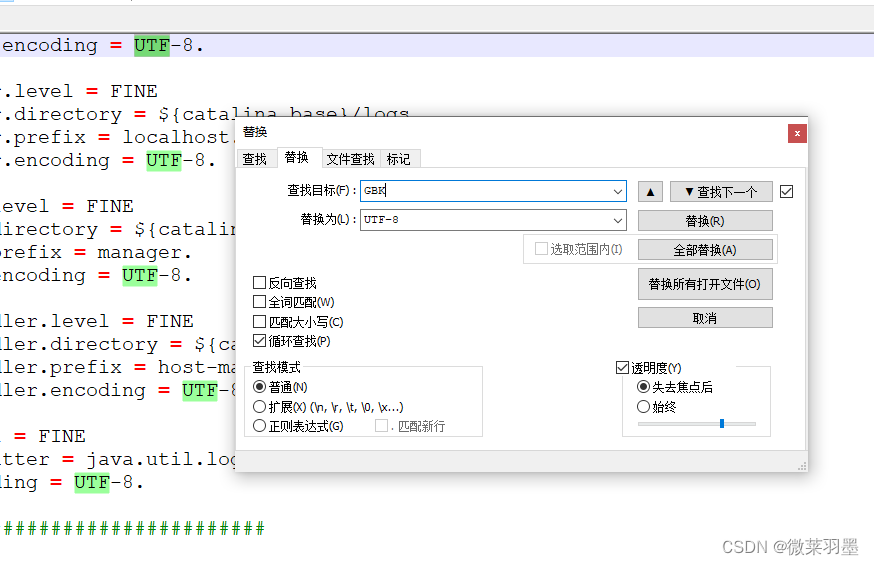Expand the 替换为 history dropdown arrow

coord(618,221)
